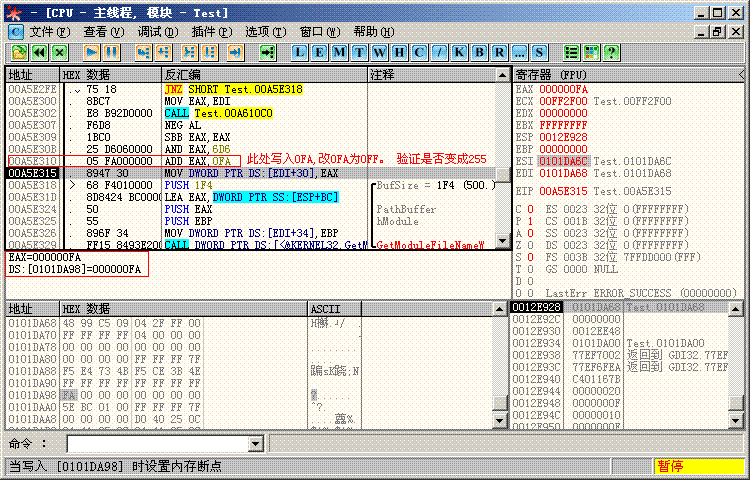Click the Trace over toolbar icon

point(210,52)
